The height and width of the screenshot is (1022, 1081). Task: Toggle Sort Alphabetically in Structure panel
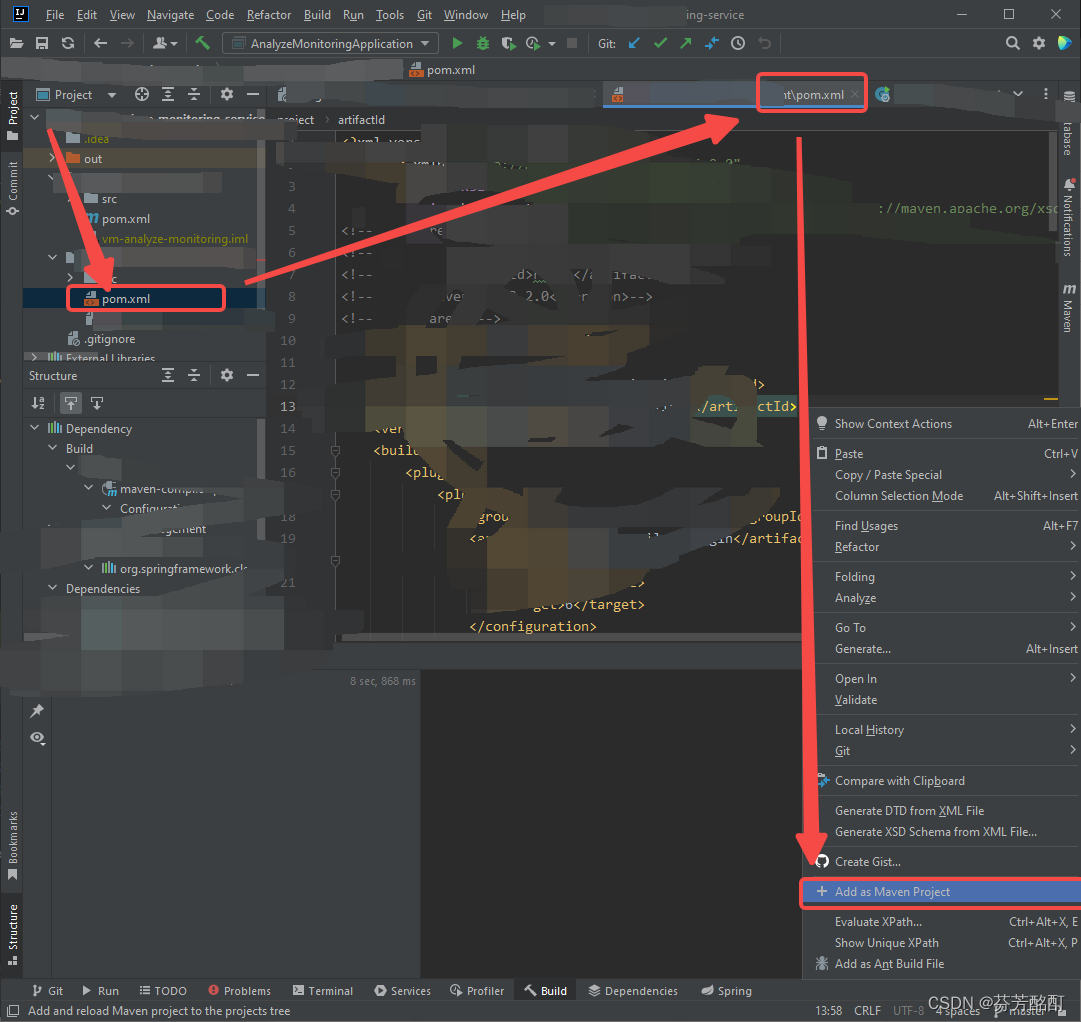pyautogui.click(x=39, y=403)
